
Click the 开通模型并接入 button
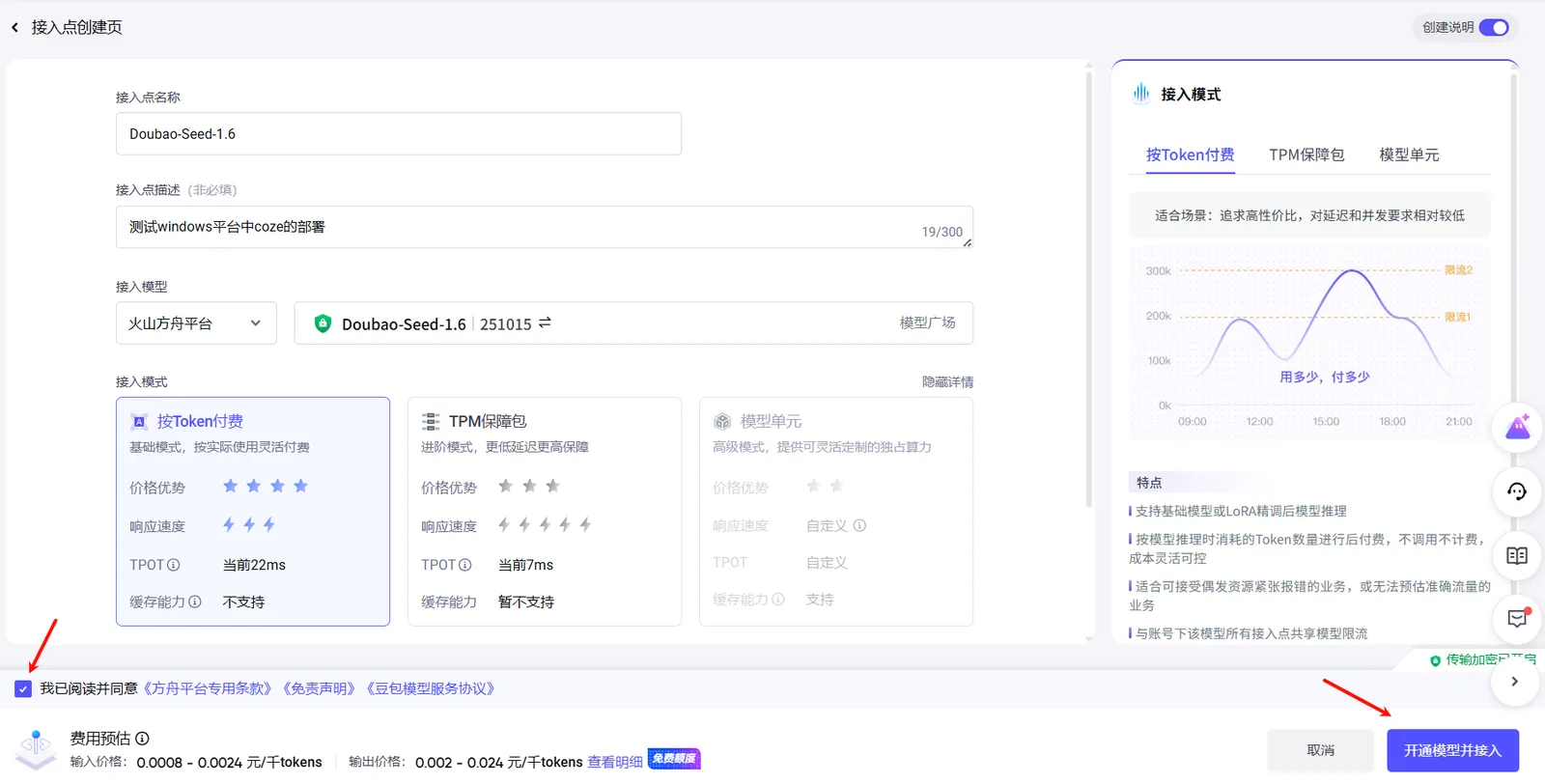1452,750
